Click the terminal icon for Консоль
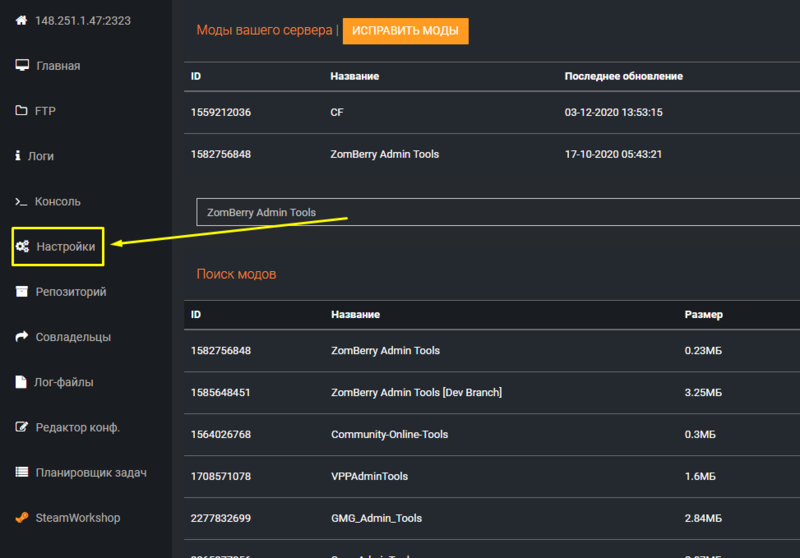Image resolution: width=800 pixels, height=558 pixels. pos(21,201)
